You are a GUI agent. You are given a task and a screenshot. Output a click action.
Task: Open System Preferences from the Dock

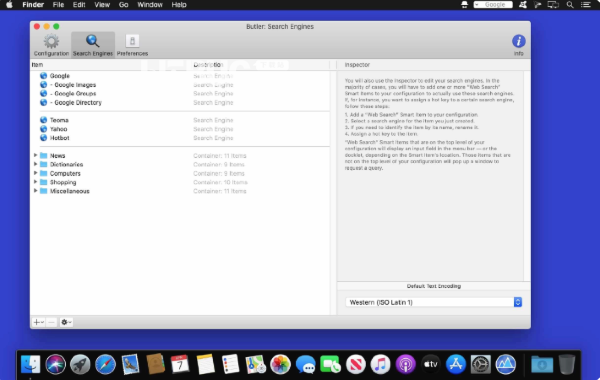(481, 364)
